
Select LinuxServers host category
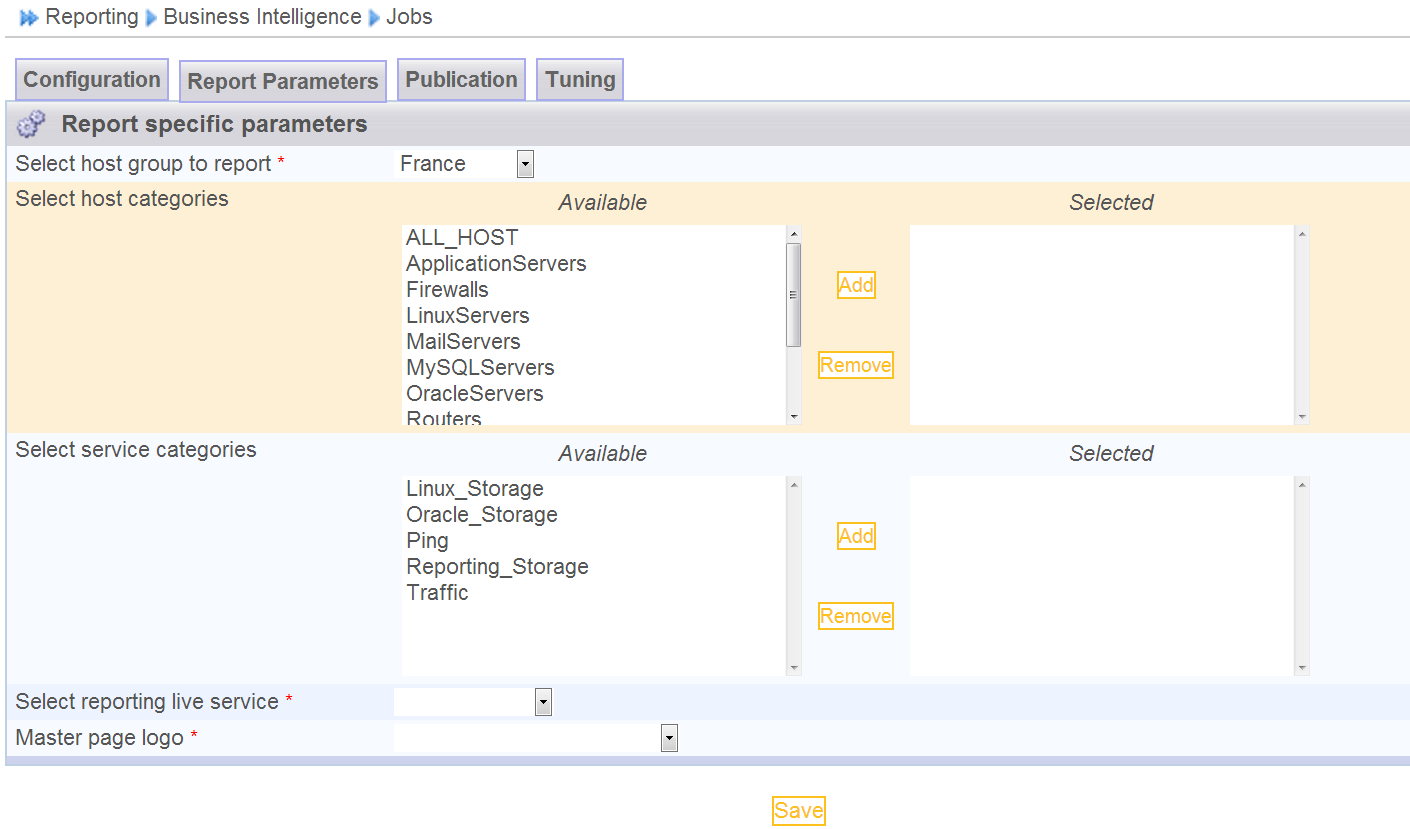point(594,316)
